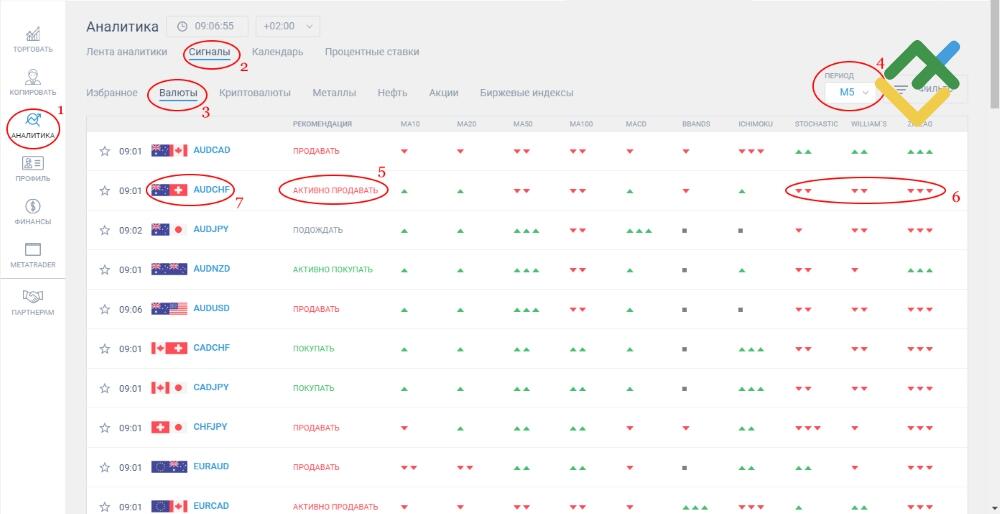The height and width of the screenshot is (514, 1000).
Task: Star CADCHF as favorite
Action: tap(105, 349)
